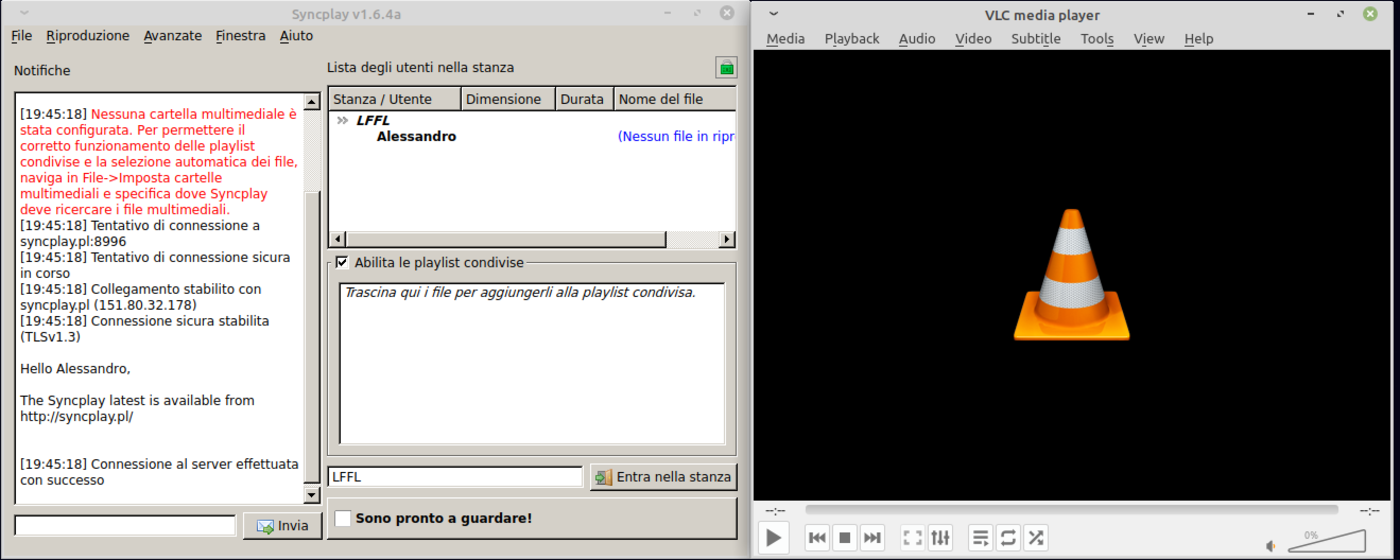Image resolution: width=1400 pixels, height=560 pixels.
Task: Open the Riproduzione menu in Syncplay
Action: pyautogui.click(x=88, y=36)
